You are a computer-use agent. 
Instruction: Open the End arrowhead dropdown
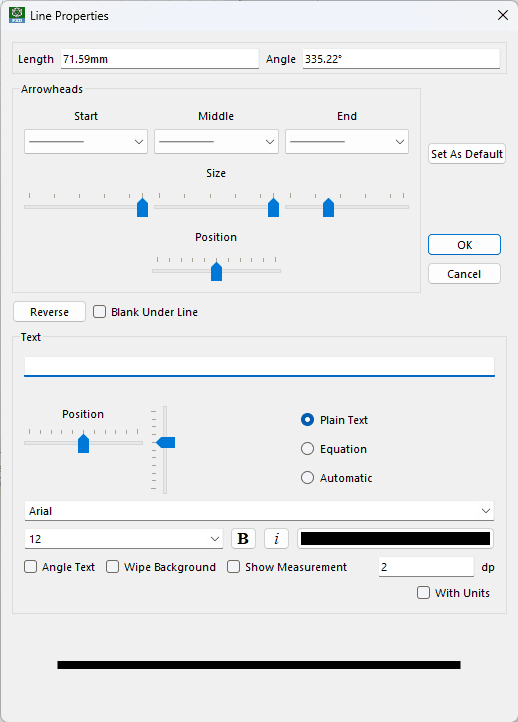tap(347, 141)
